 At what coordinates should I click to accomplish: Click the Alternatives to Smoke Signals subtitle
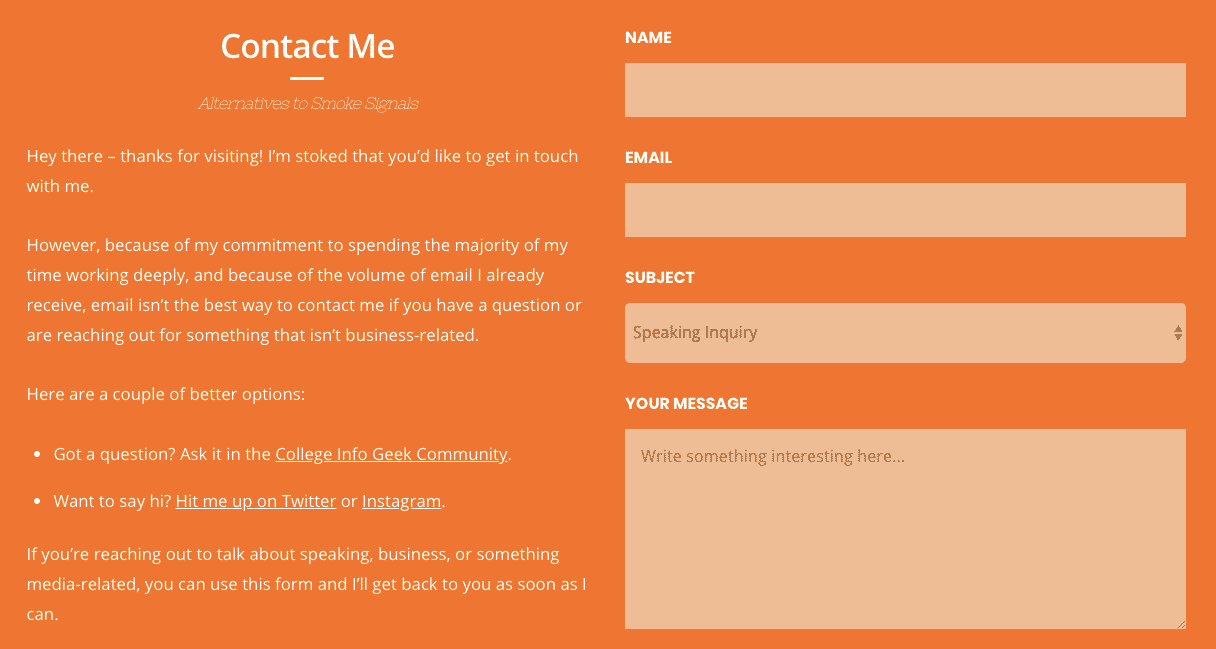tap(308, 103)
